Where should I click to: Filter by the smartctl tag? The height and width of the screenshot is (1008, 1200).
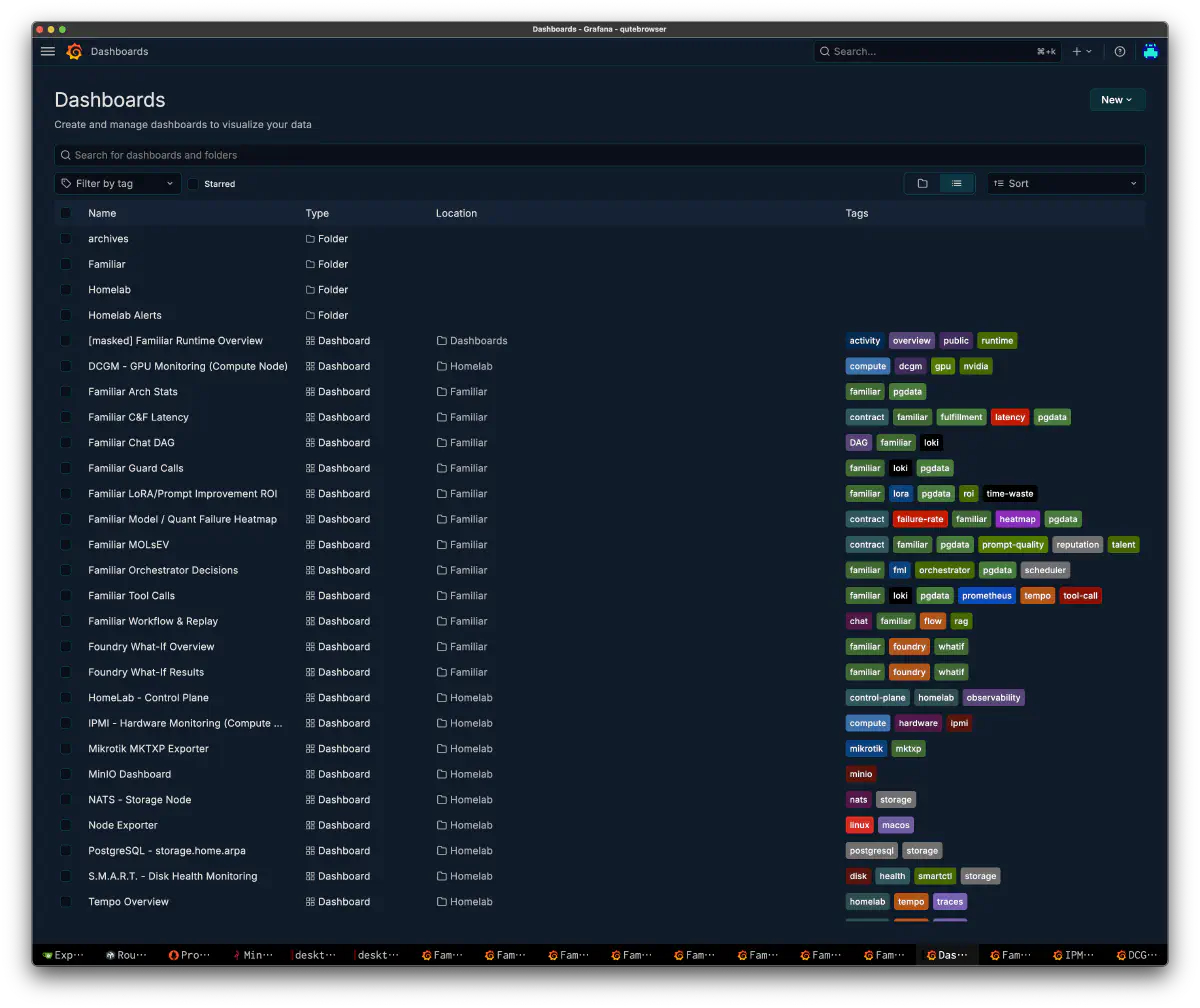(x=935, y=876)
